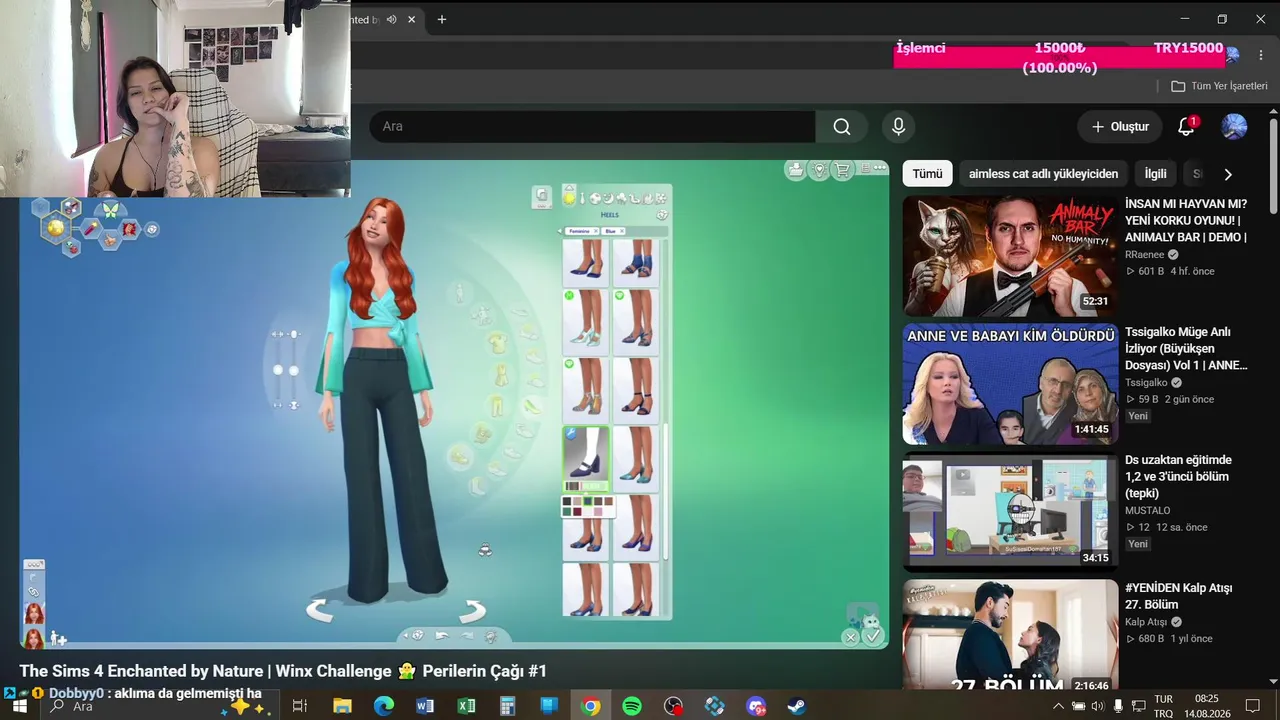This screenshot has width=1280, height=720.
Task: Select the İlgili filter chip
Action: (x=1155, y=174)
